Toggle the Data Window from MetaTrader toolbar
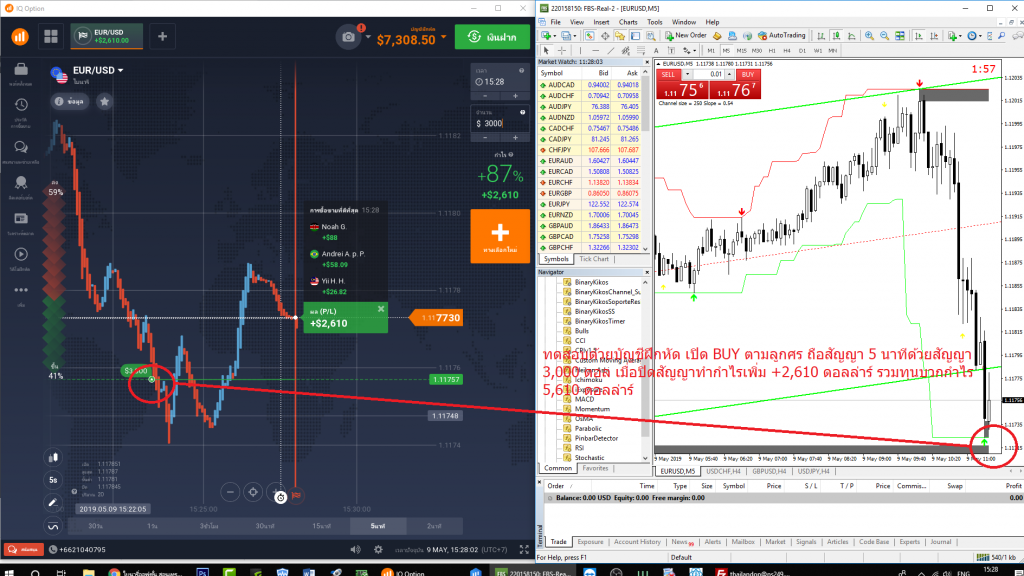The image size is (1024, 576). point(605,36)
